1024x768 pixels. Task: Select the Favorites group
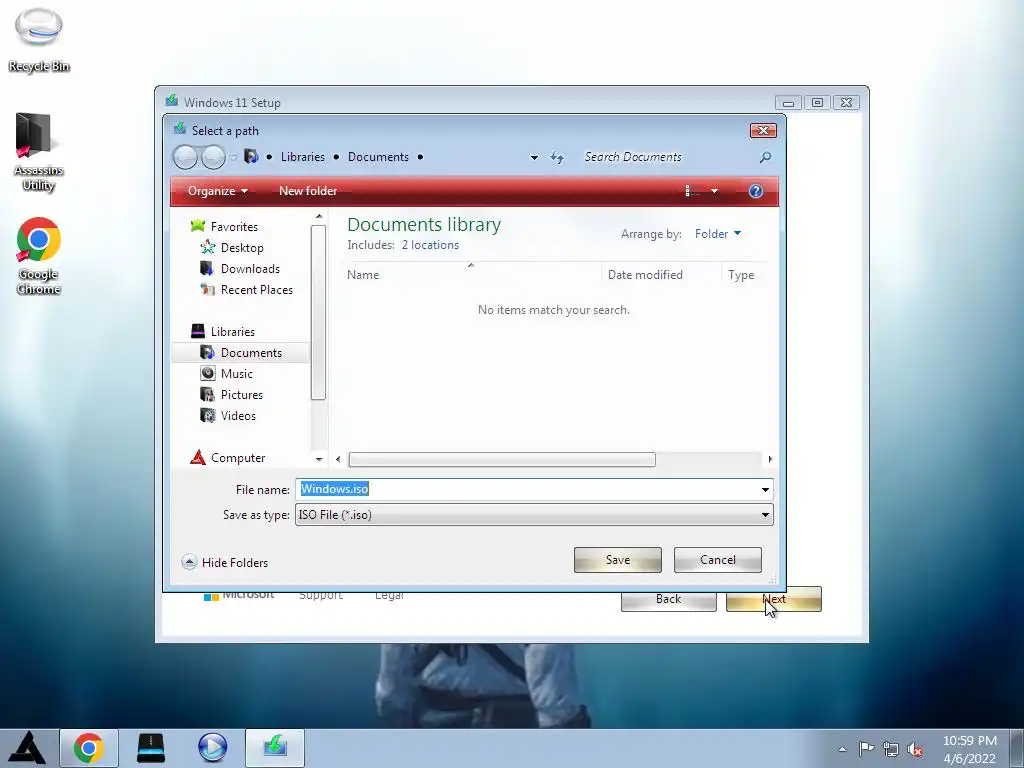[x=234, y=227]
